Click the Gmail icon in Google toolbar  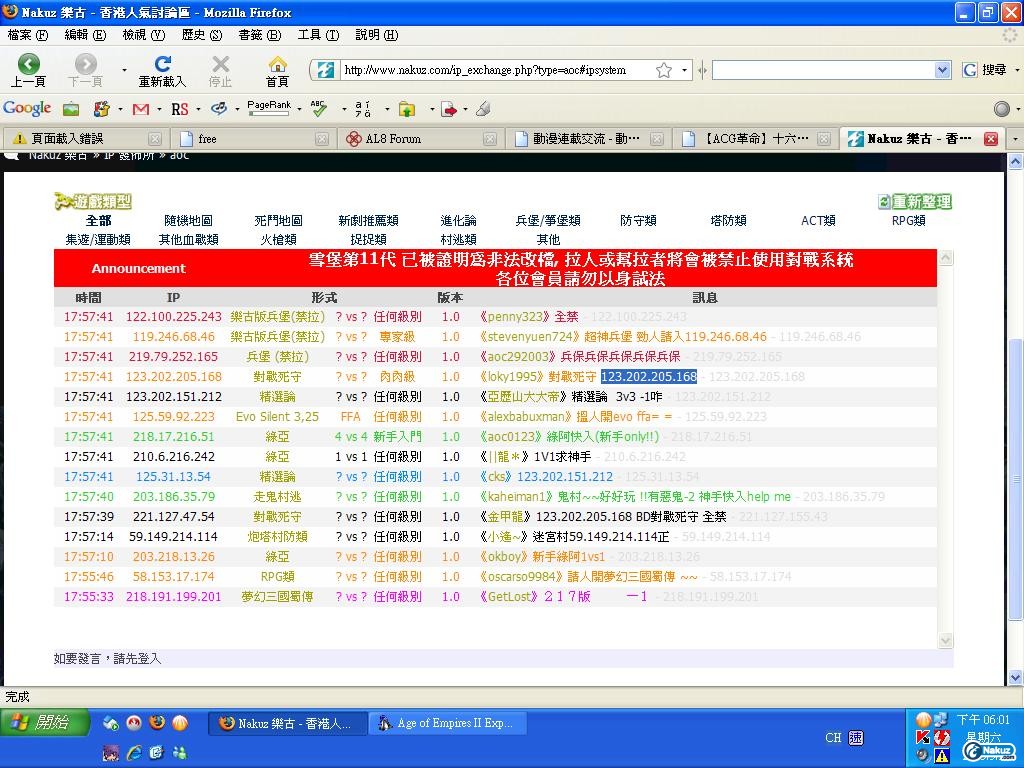click(x=141, y=109)
